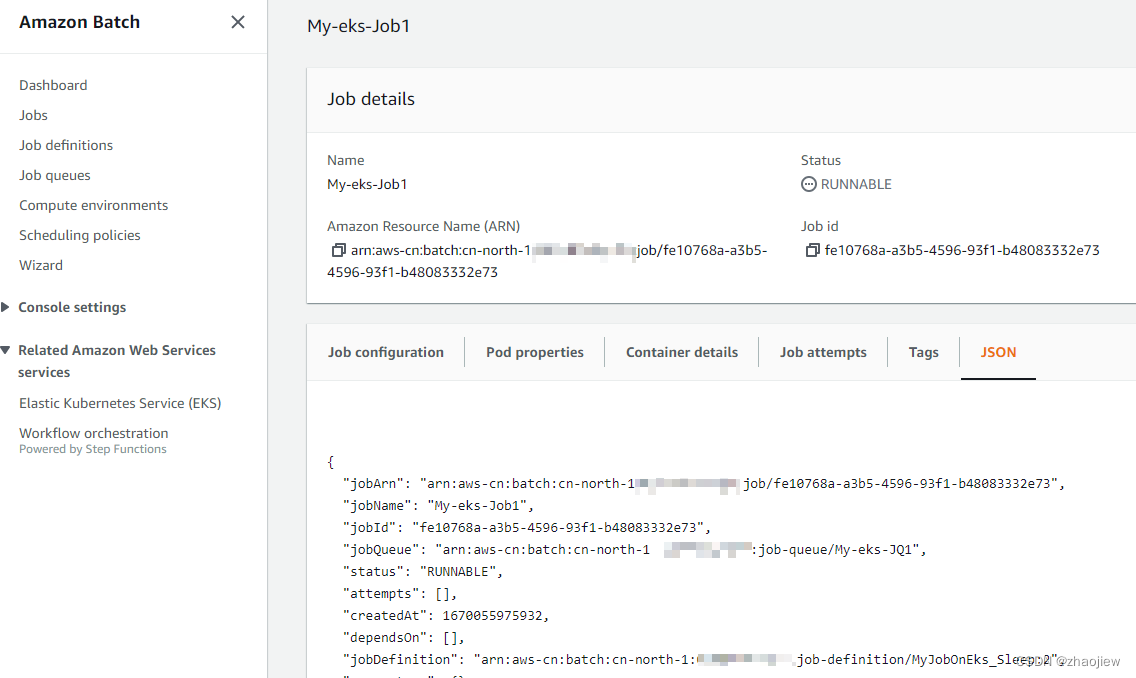
Task: Copy the Job id with copy icon
Action: 812,250
